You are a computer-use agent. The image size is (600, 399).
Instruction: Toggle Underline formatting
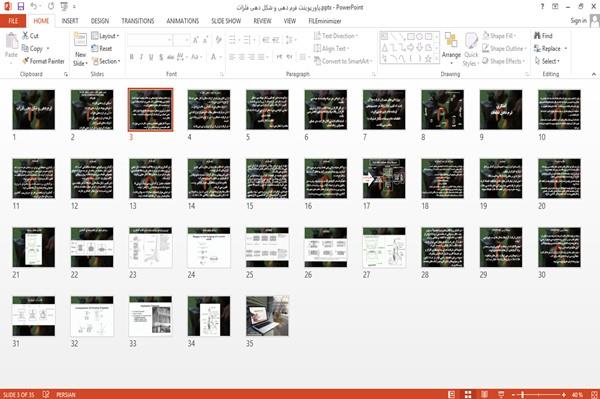(x=151, y=57)
